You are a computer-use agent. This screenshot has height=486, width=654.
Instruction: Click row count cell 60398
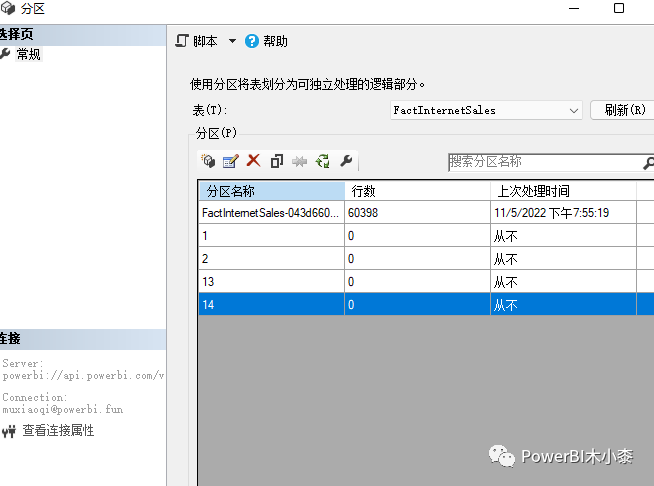(x=417, y=213)
